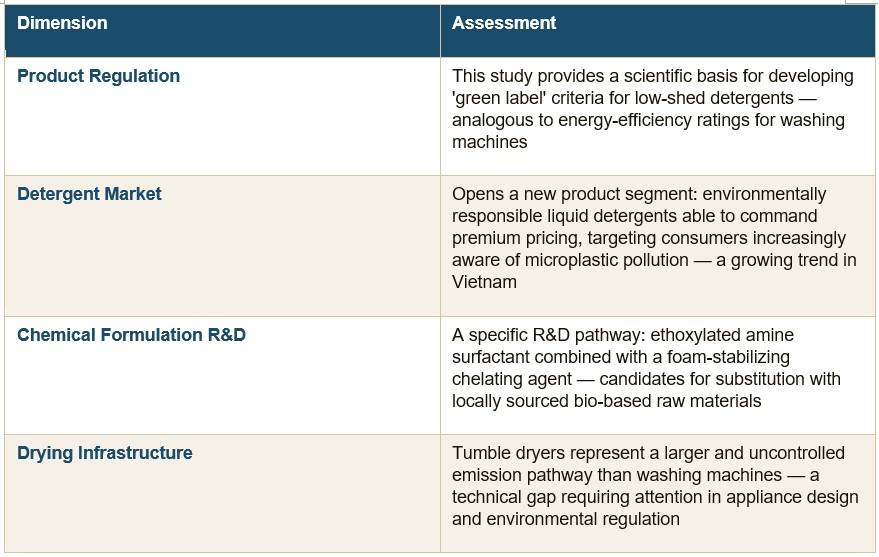The height and width of the screenshot is (557, 879).
Task: Select the Product Regulation row label
Action: pos(99,76)
